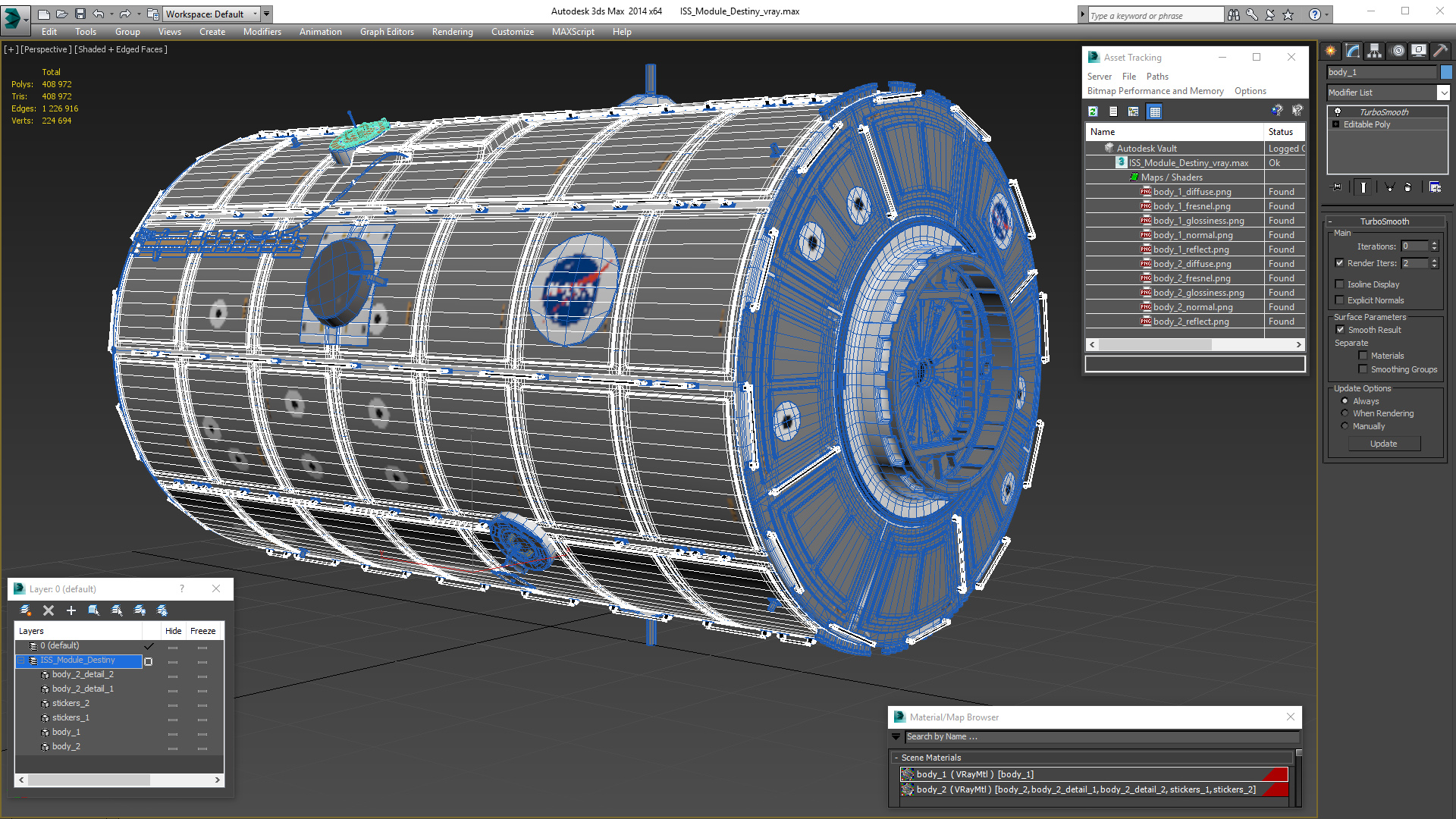Click Shaded + Edged Faces viewport label
1456x819 pixels.
point(121,49)
